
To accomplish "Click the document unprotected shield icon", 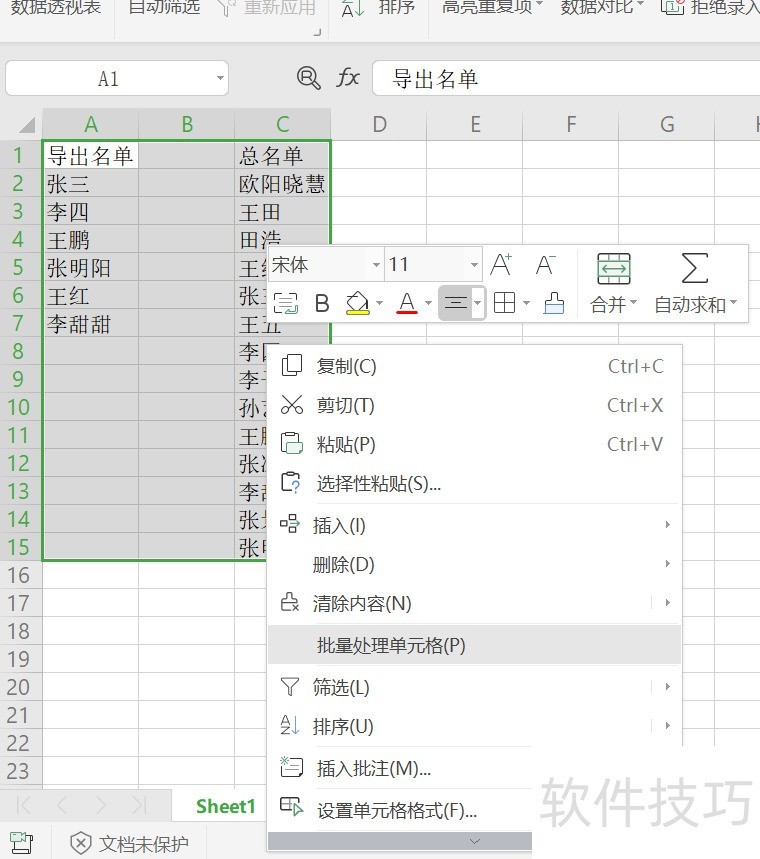I will (x=81, y=843).
